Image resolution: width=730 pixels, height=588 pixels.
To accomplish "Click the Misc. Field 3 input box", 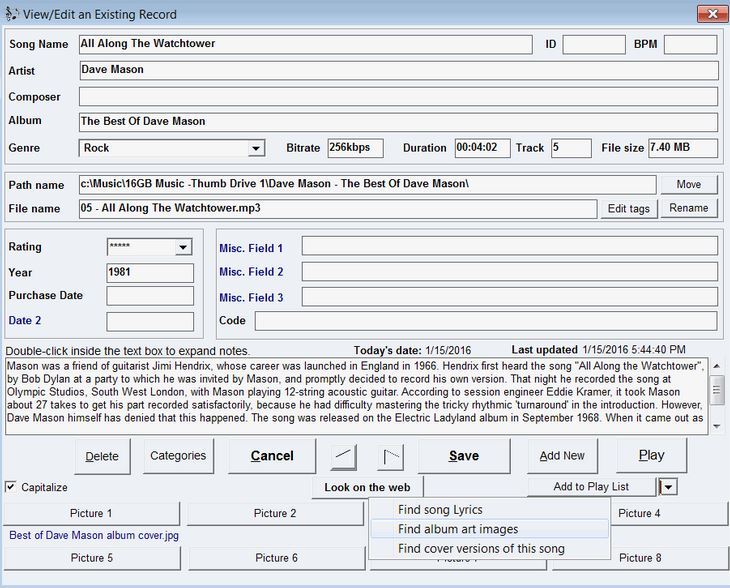I will (510, 297).
